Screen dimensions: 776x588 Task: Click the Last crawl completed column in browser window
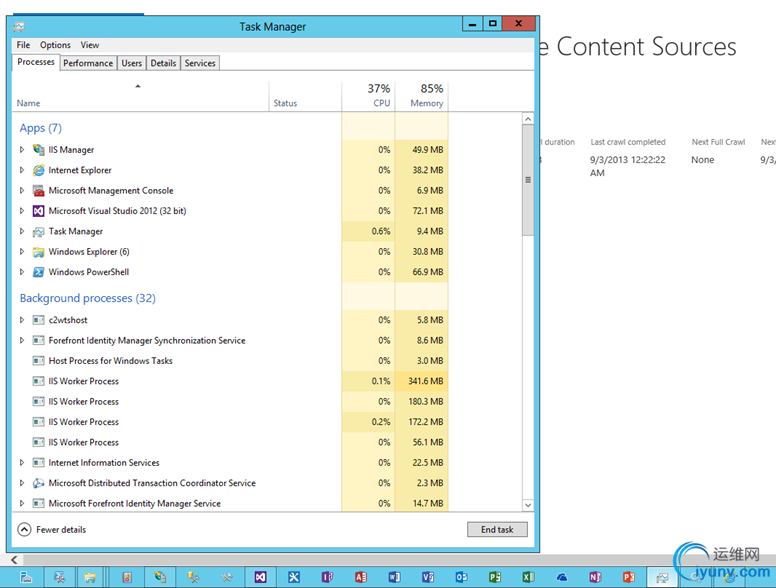(x=628, y=142)
